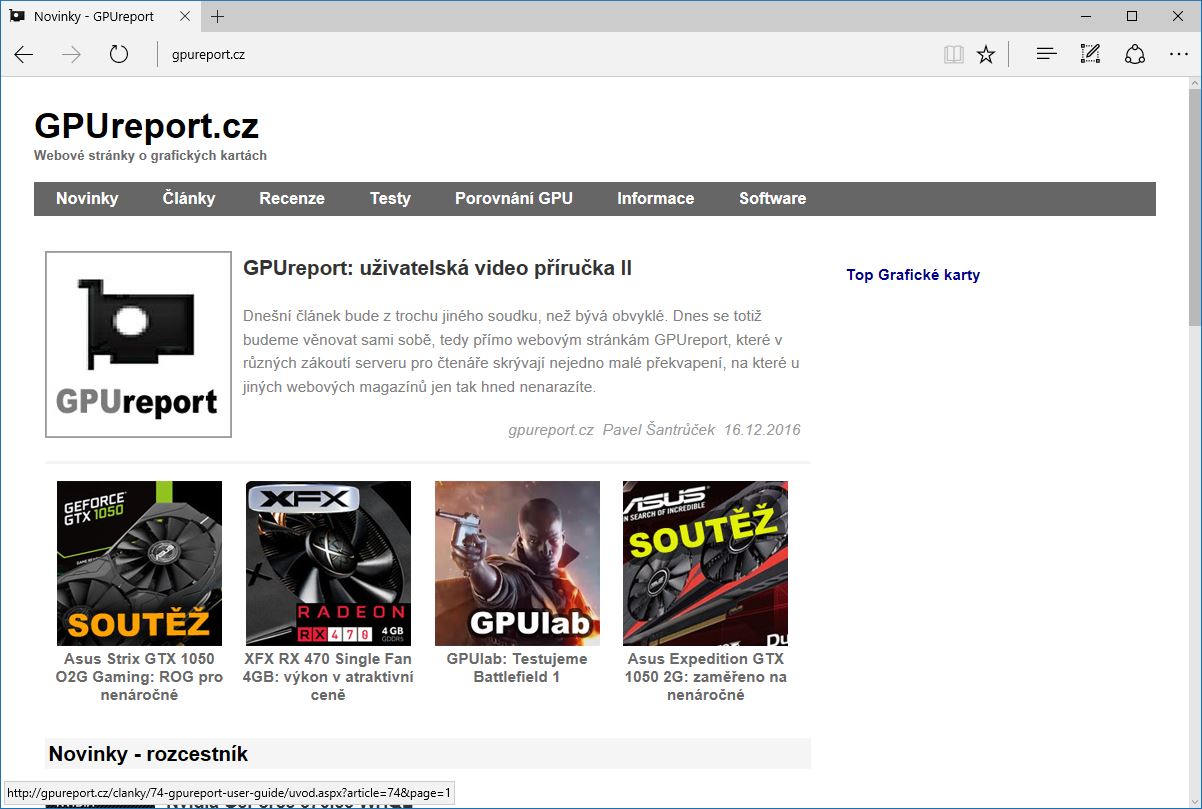Click link Asus Strix GTX 1050 O2G Gaming

(139, 677)
